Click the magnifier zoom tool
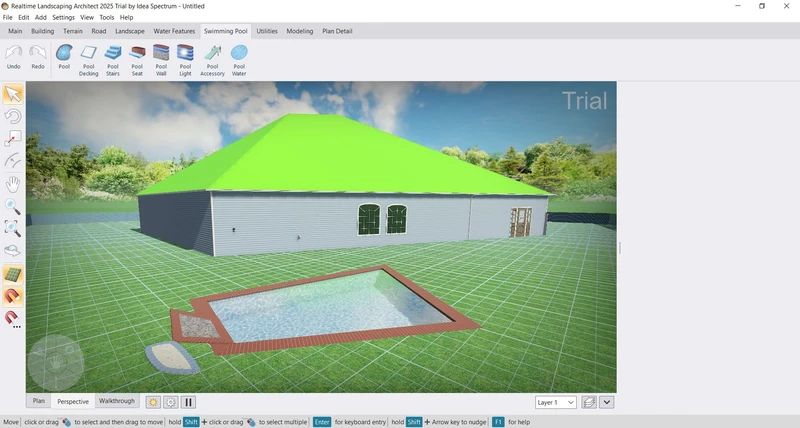800x428 pixels. [x=13, y=207]
